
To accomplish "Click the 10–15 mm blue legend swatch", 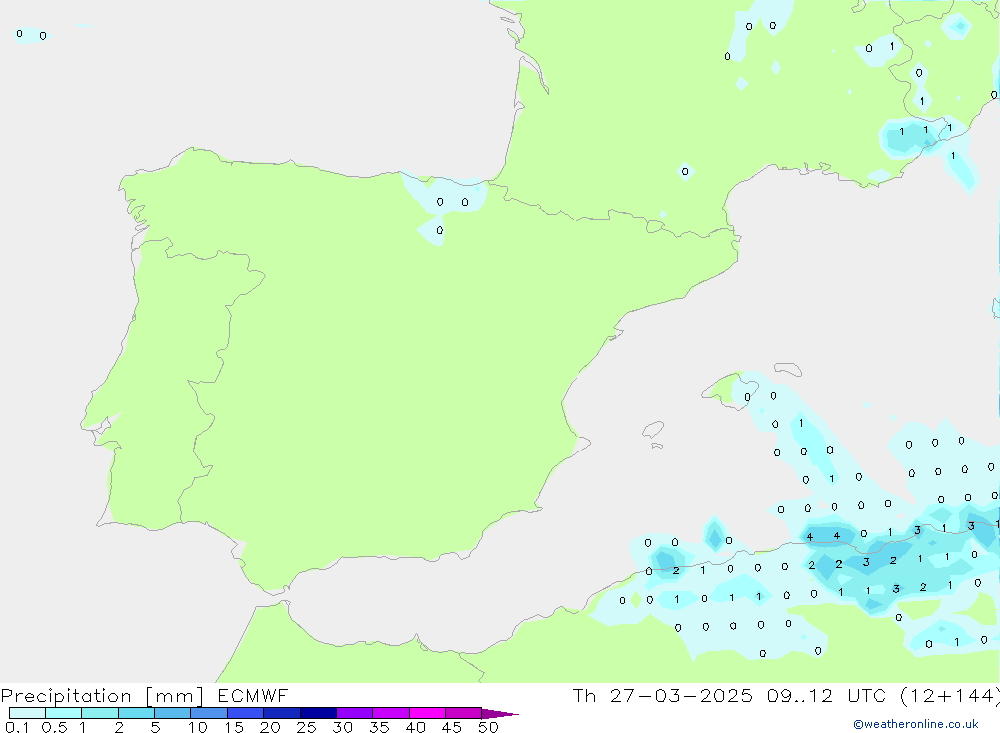I will 209,713.
